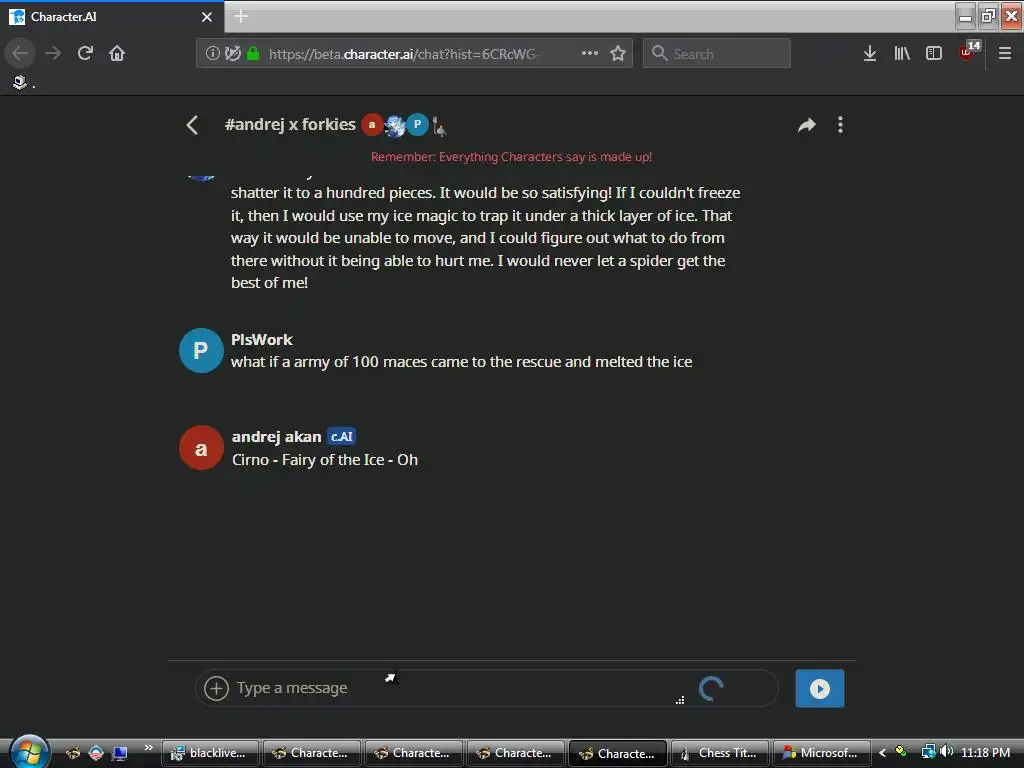
Task: Switch to the Chess Tit... taskbar window
Action: click(719, 753)
